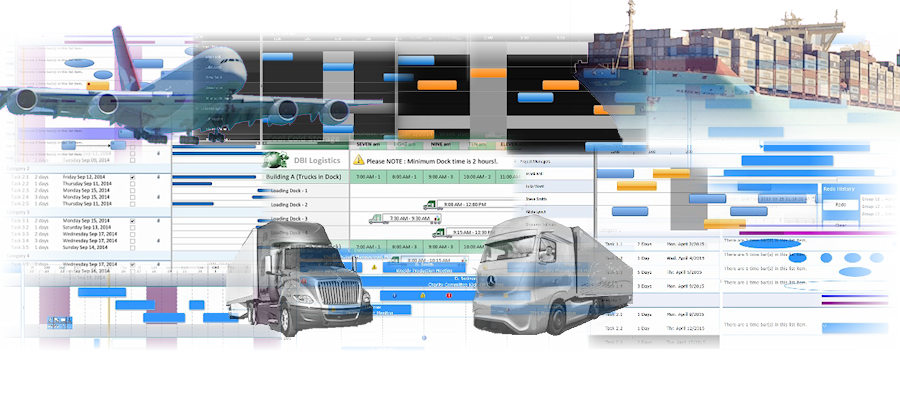Select the Task 2.2 row in the April list
Image resolution: width=900 pixels, height=394 pixels.
click(654, 329)
